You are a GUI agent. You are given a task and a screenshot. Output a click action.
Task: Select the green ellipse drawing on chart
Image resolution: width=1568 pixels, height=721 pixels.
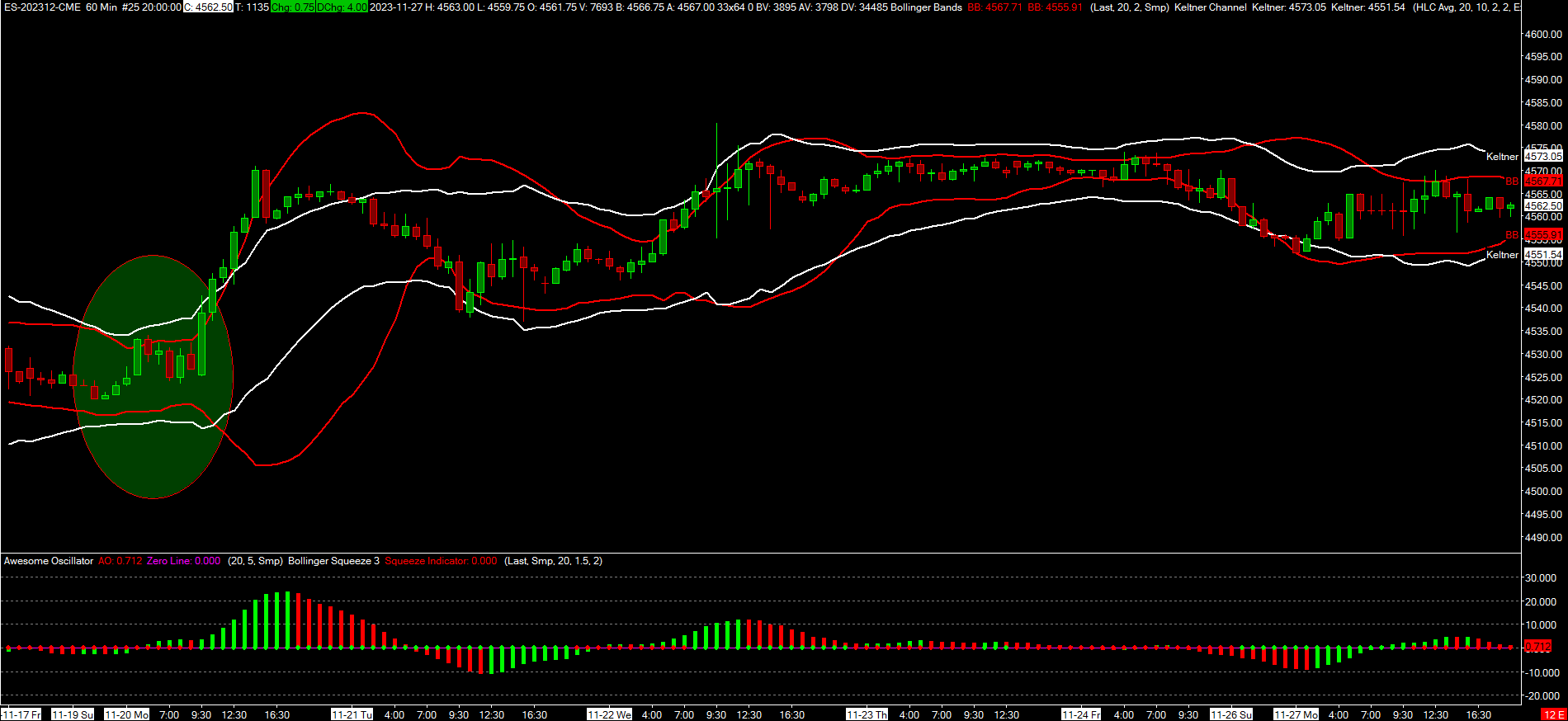point(153,377)
